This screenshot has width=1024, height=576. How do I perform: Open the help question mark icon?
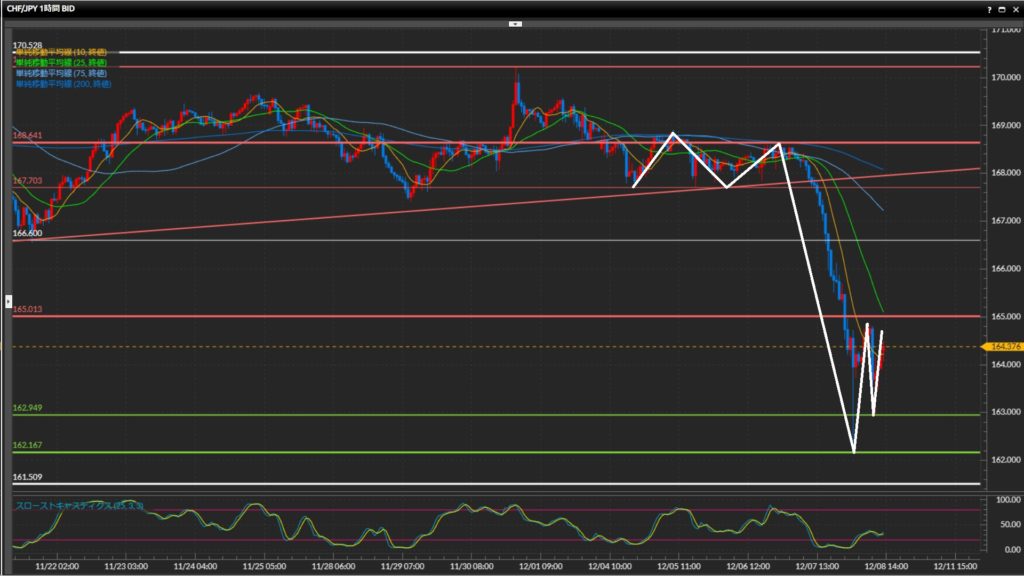click(989, 8)
